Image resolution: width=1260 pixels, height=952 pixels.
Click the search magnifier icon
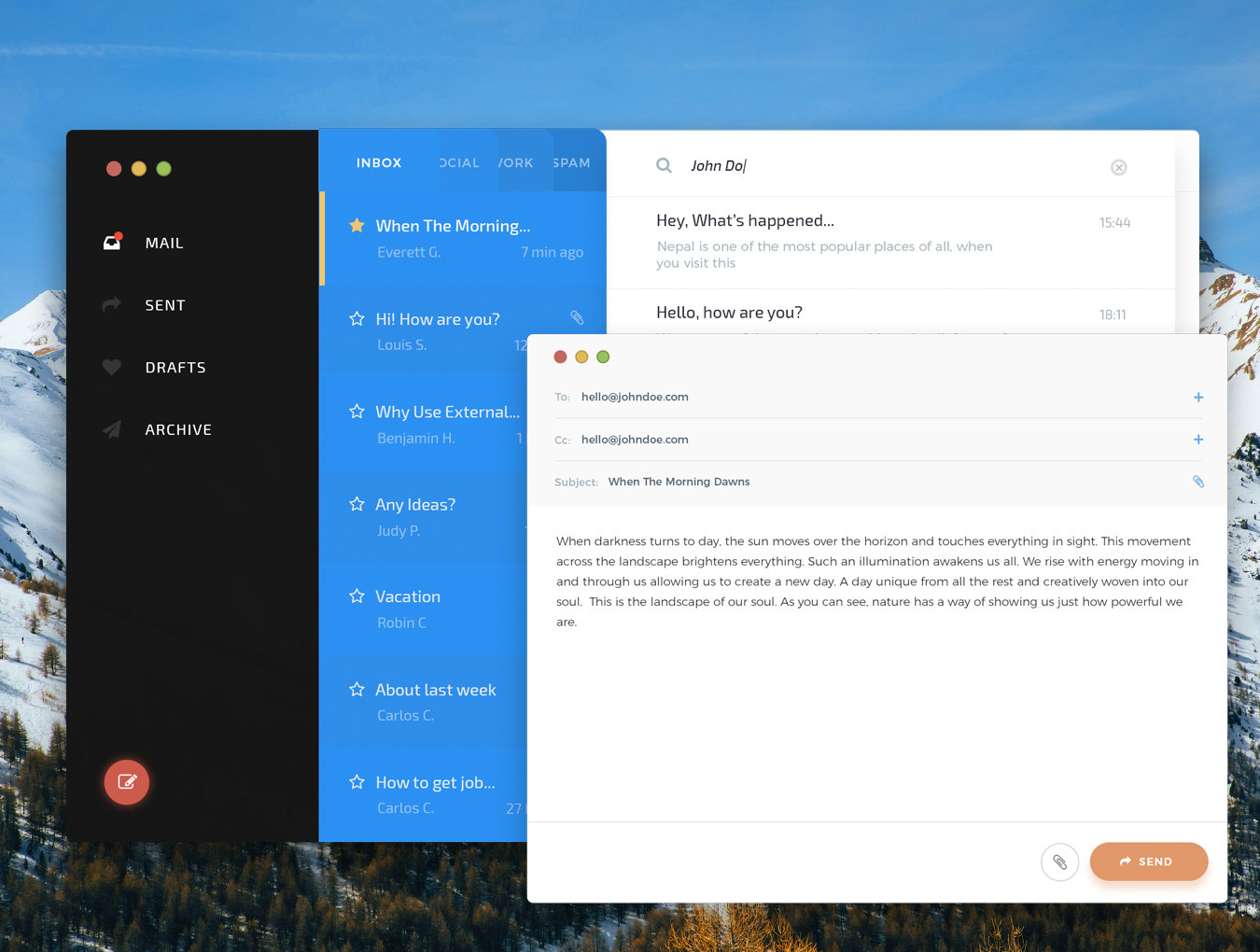664,166
